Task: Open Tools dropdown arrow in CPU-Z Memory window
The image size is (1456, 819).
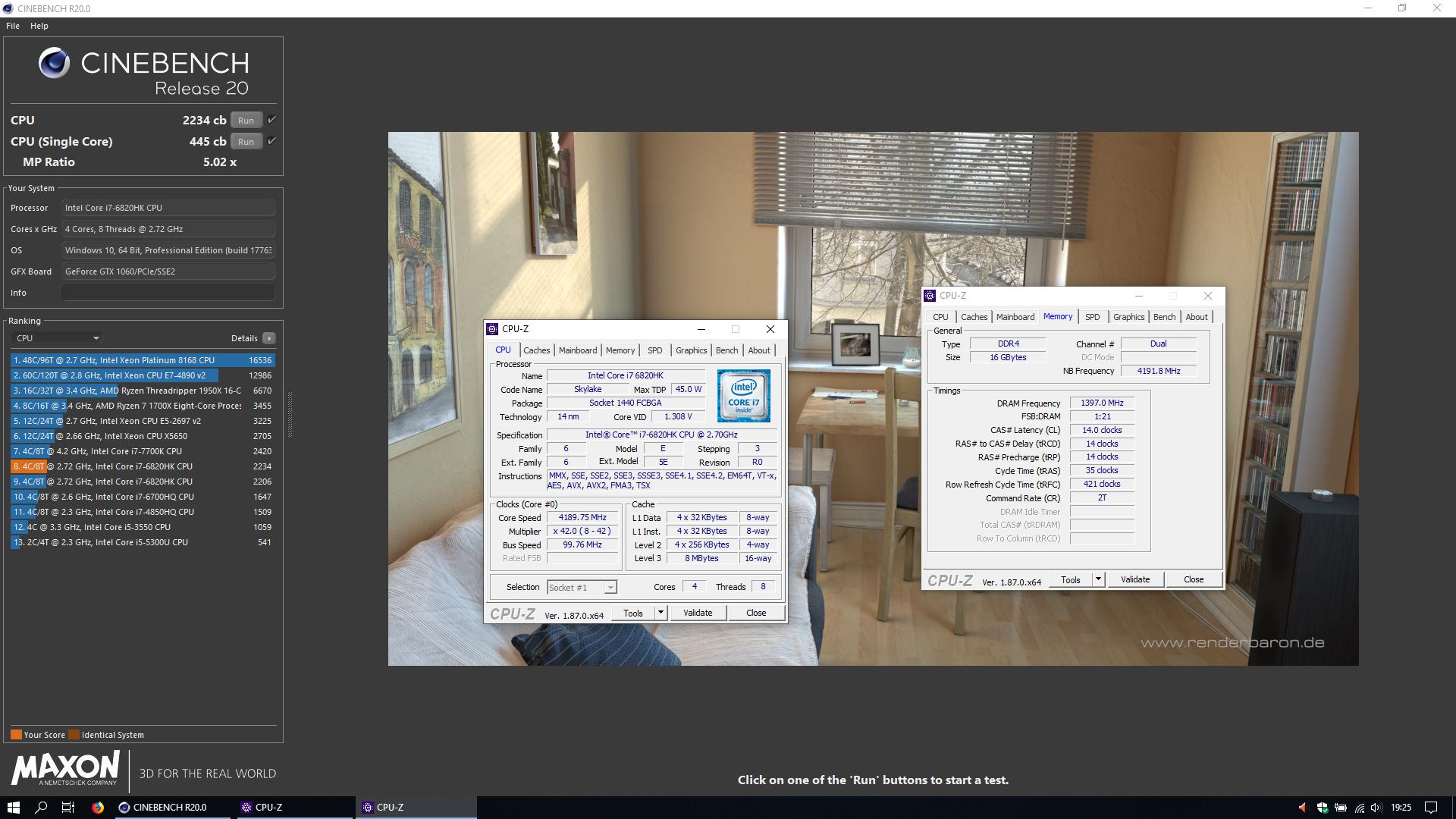Action: click(1097, 579)
